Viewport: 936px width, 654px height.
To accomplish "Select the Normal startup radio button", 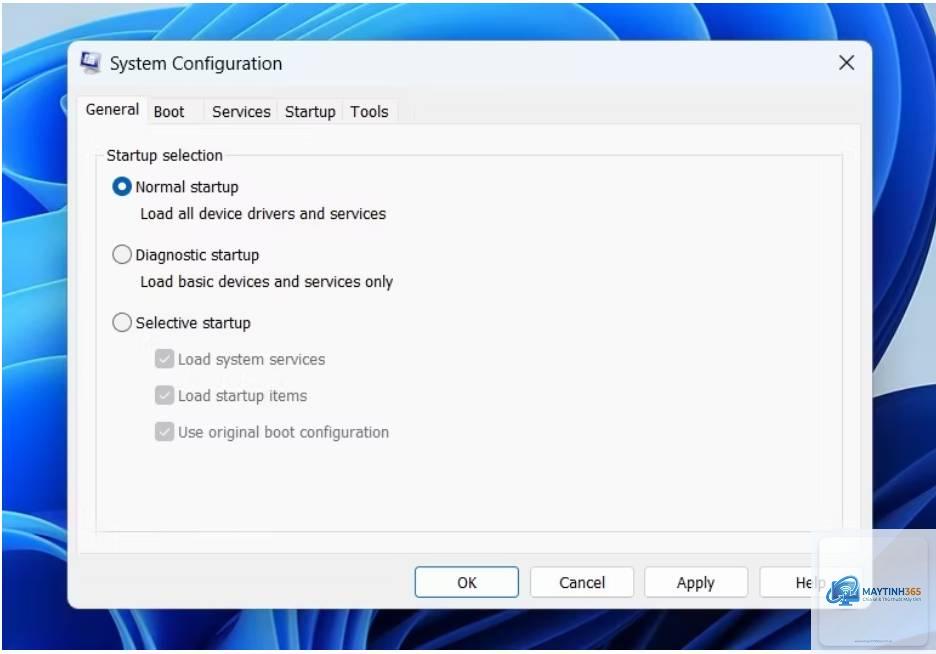I will coord(122,187).
